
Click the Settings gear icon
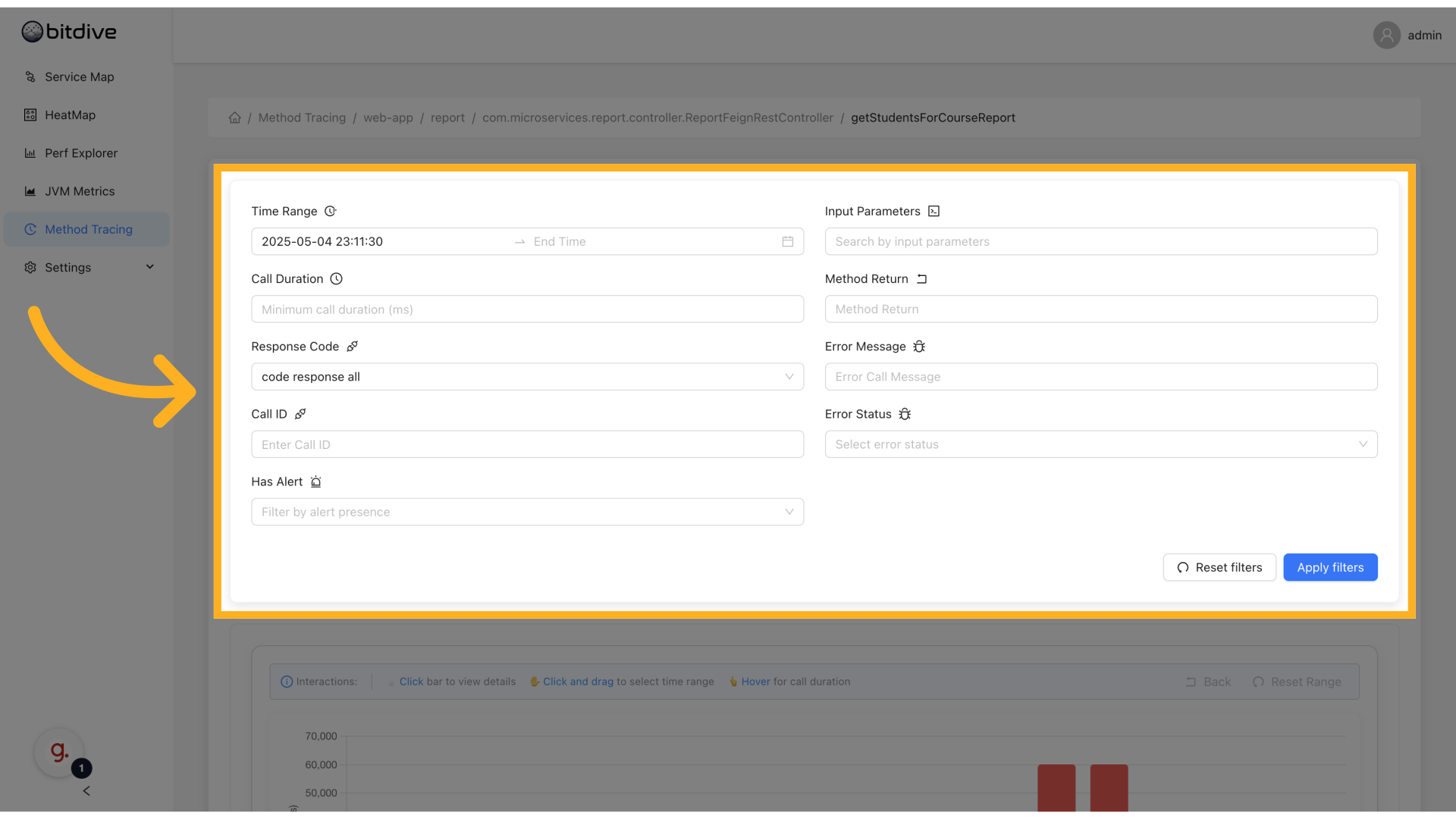pyautogui.click(x=30, y=267)
